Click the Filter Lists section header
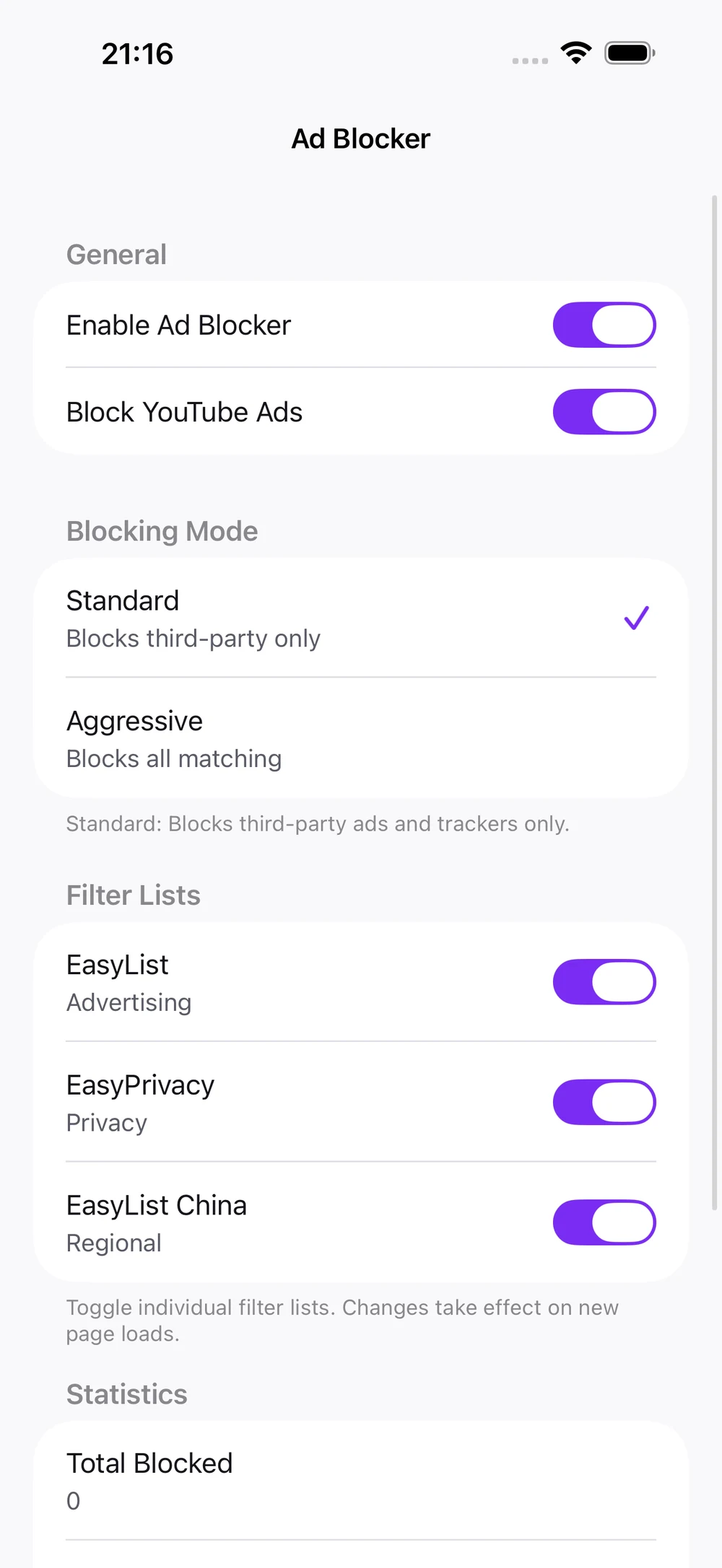Image resolution: width=722 pixels, height=1568 pixels. [x=134, y=895]
